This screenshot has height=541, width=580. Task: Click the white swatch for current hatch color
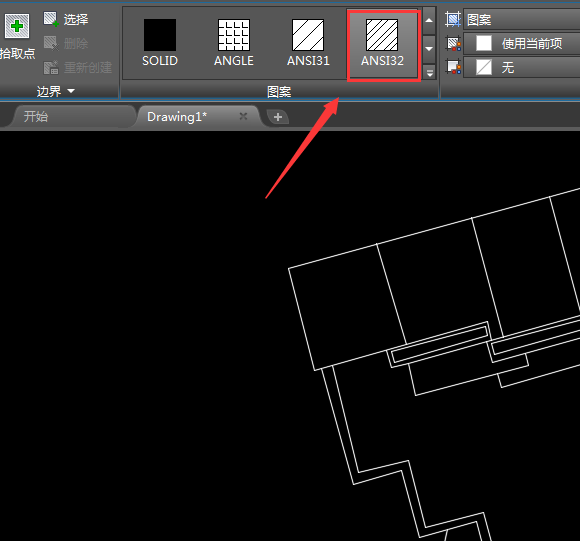(x=484, y=43)
